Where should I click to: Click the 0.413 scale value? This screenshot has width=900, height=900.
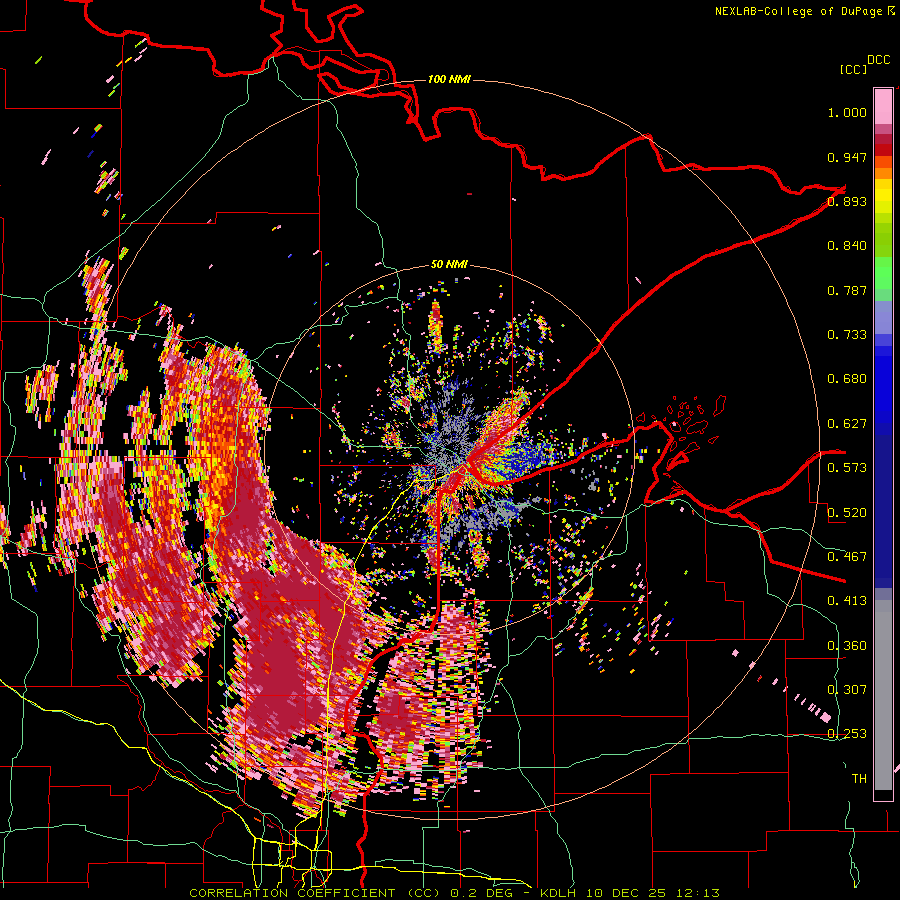[847, 601]
